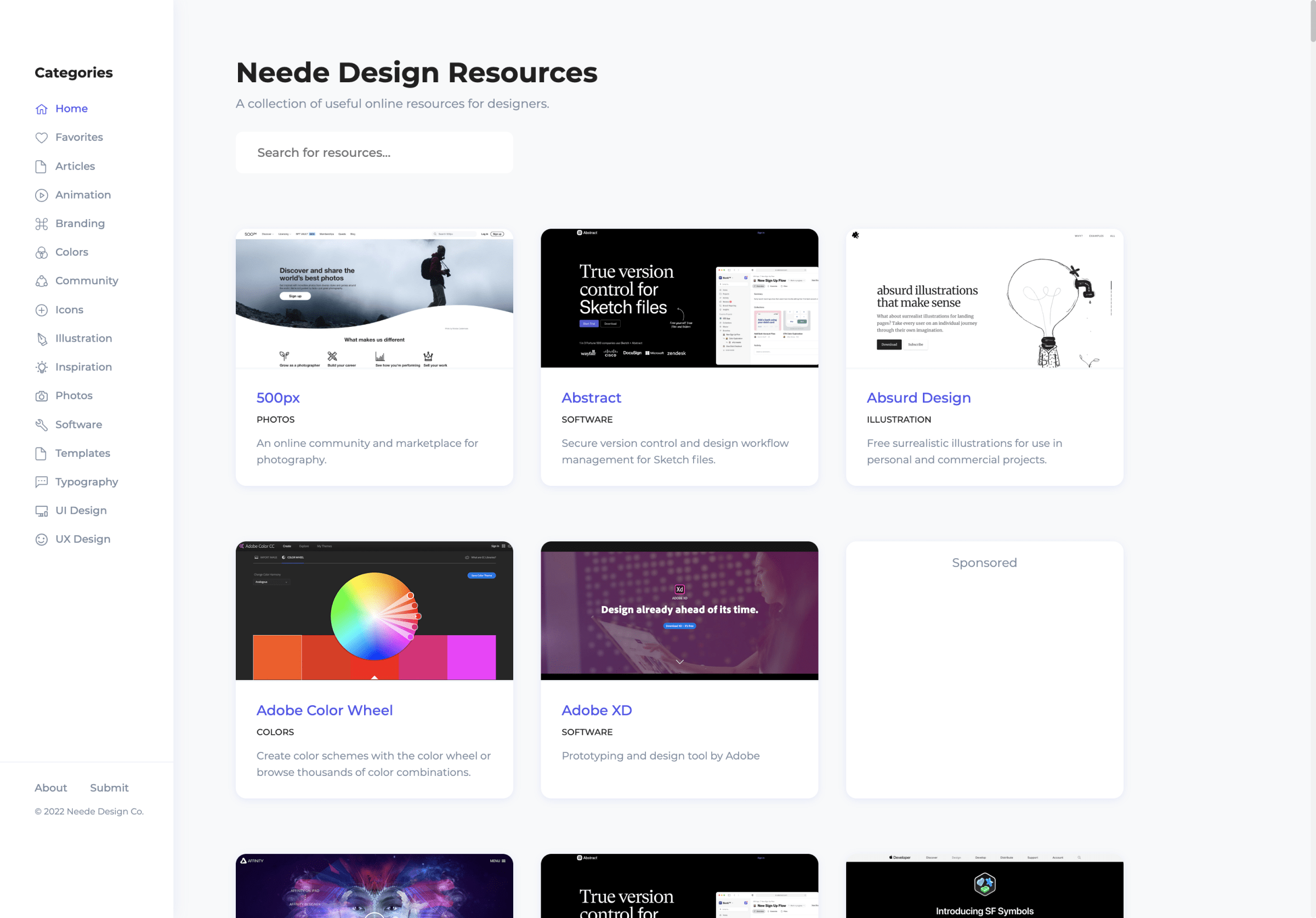The height and width of the screenshot is (918, 1316).
Task: Open the Absurd Design title link
Action: (x=918, y=398)
